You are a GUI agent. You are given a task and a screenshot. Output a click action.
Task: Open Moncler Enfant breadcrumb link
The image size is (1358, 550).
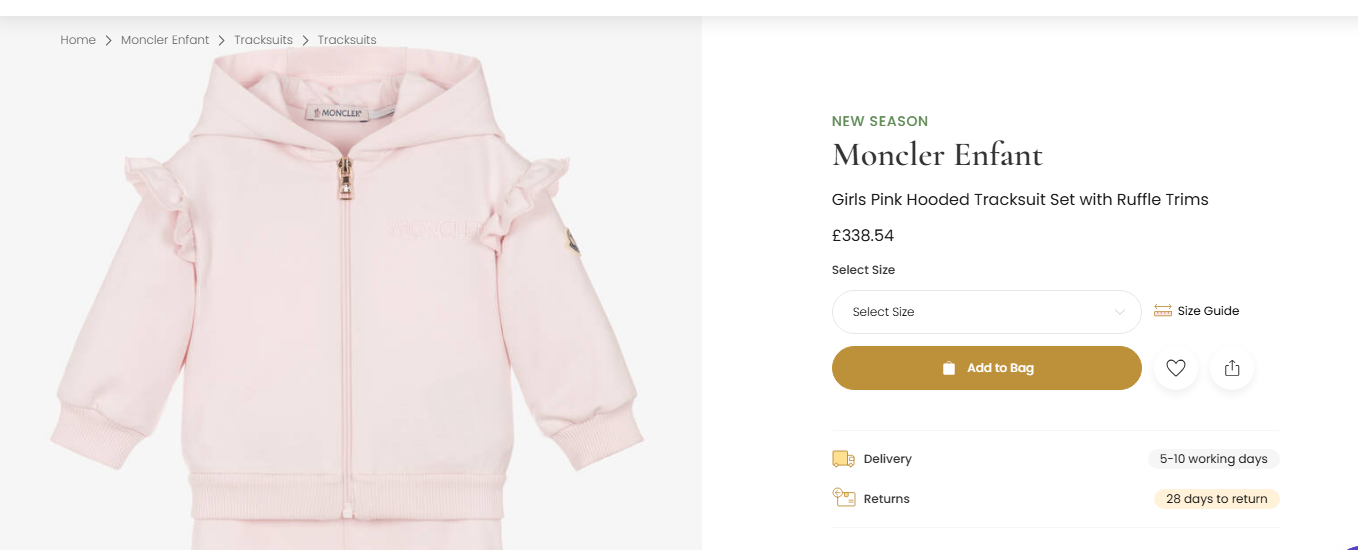coord(165,40)
